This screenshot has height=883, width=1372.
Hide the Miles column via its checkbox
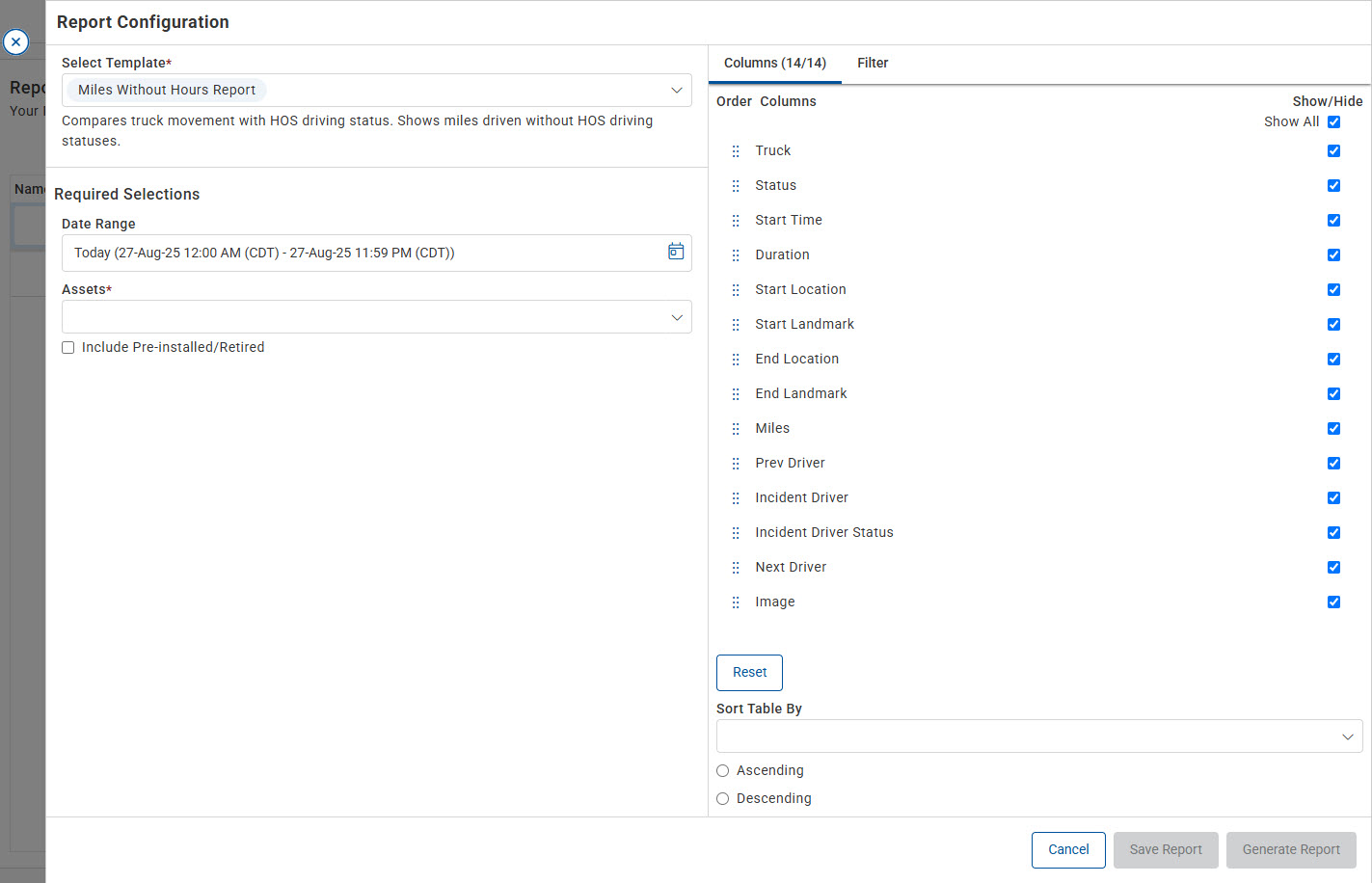(x=1333, y=428)
